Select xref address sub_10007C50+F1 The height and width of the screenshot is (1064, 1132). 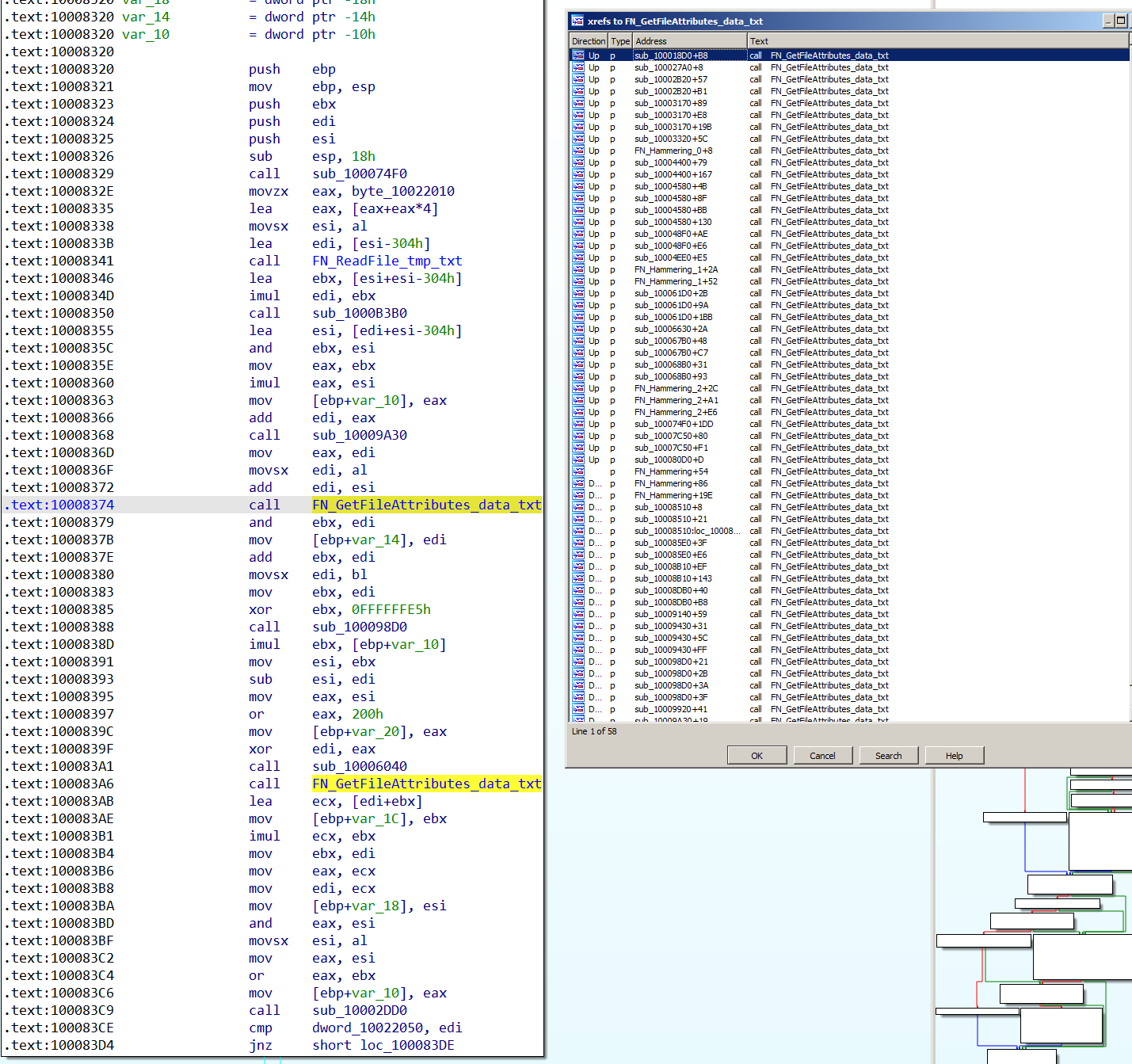(x=671, y=448)
